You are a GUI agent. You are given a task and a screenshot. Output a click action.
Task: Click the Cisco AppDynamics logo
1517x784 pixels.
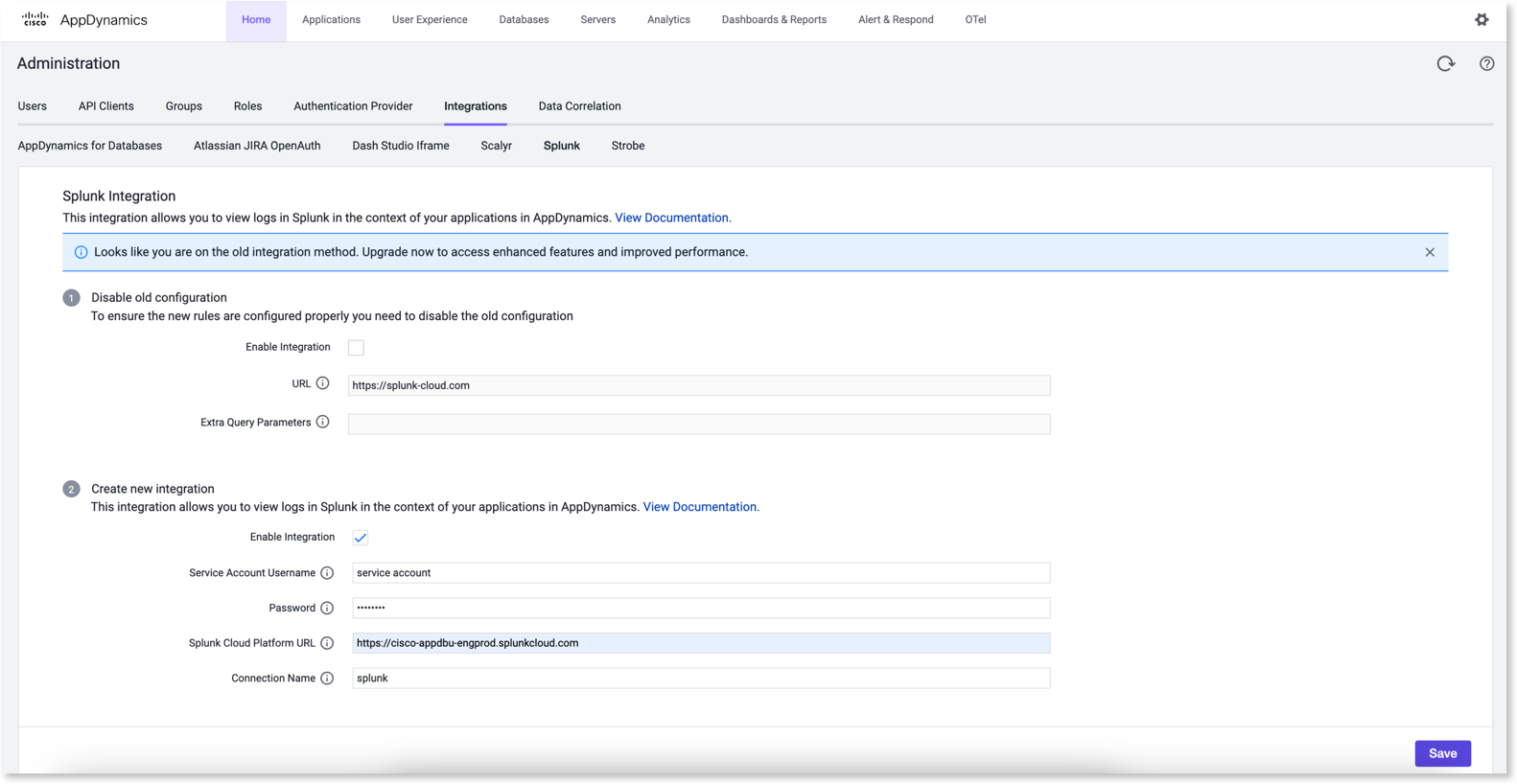pos(84,19)
